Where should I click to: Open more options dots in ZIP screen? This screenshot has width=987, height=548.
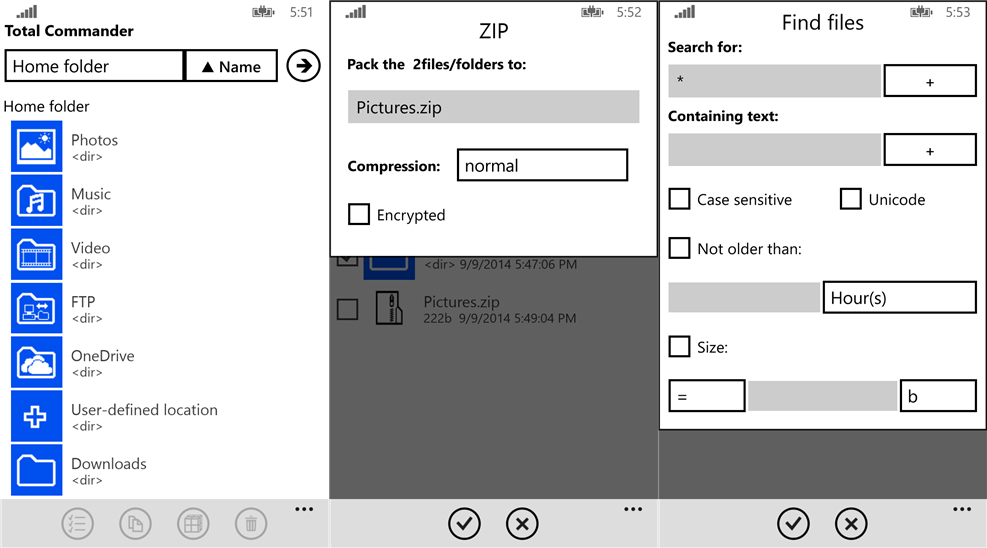[x=633, y=509]
